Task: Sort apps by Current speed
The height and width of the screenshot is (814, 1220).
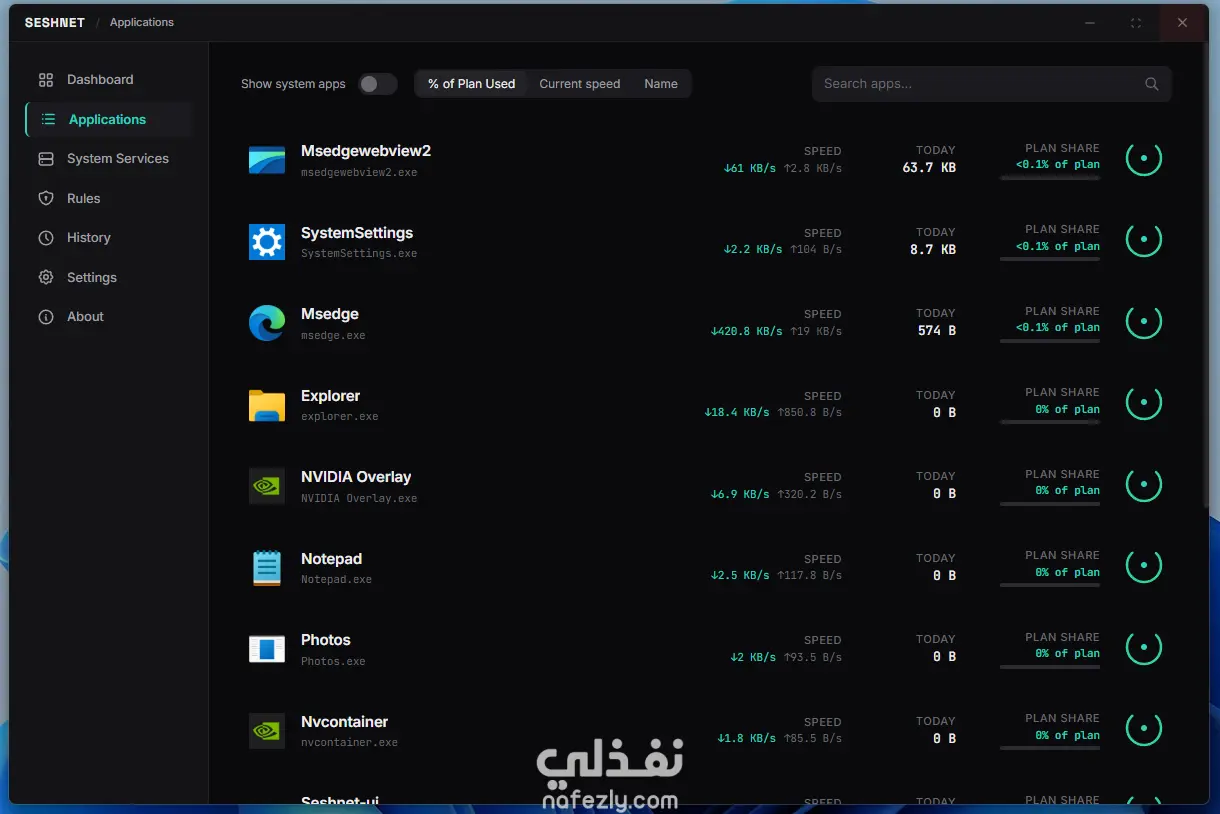Action: [x=580, y=84]
